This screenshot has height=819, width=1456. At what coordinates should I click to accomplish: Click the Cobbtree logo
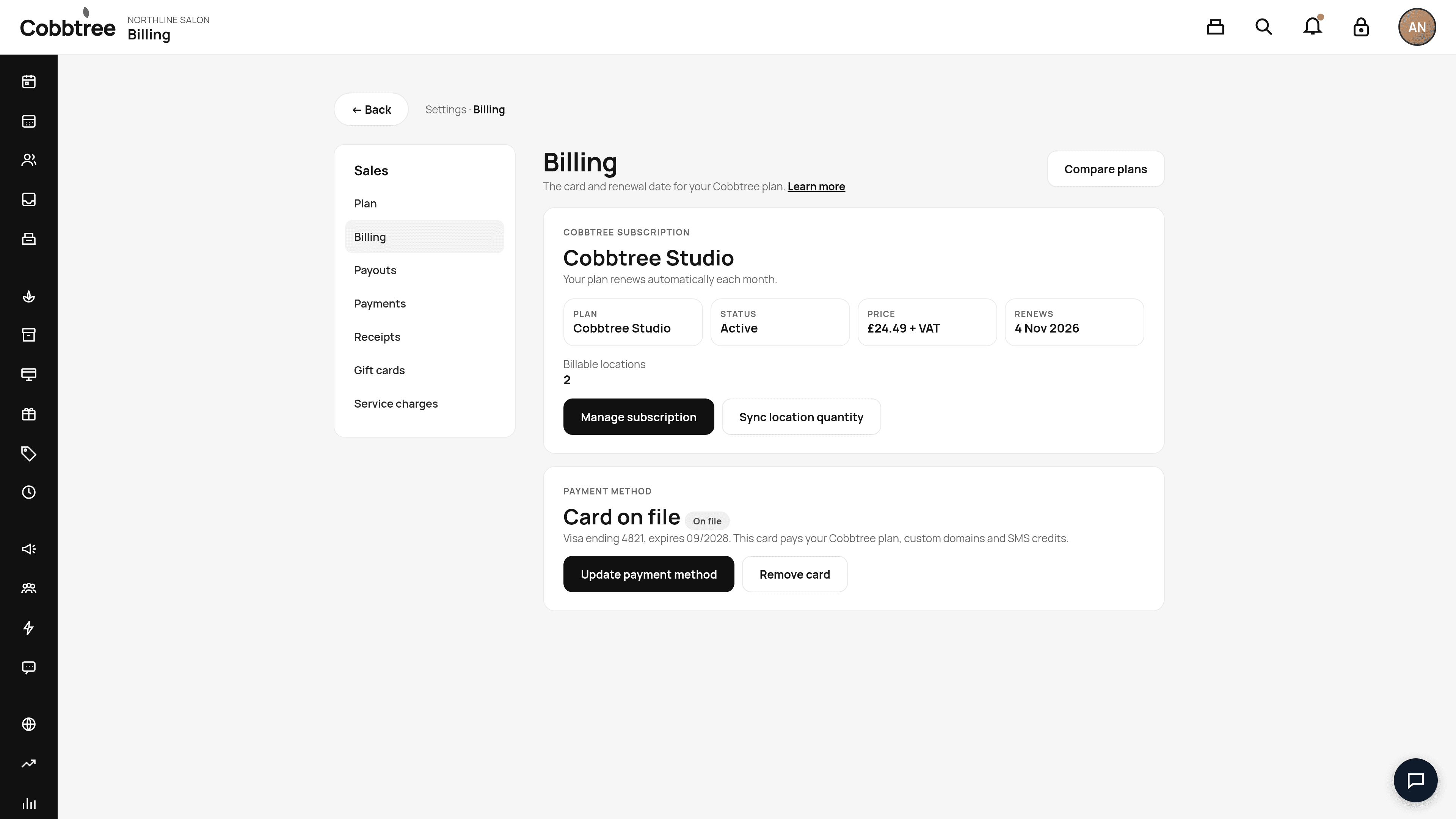[68, 24]
